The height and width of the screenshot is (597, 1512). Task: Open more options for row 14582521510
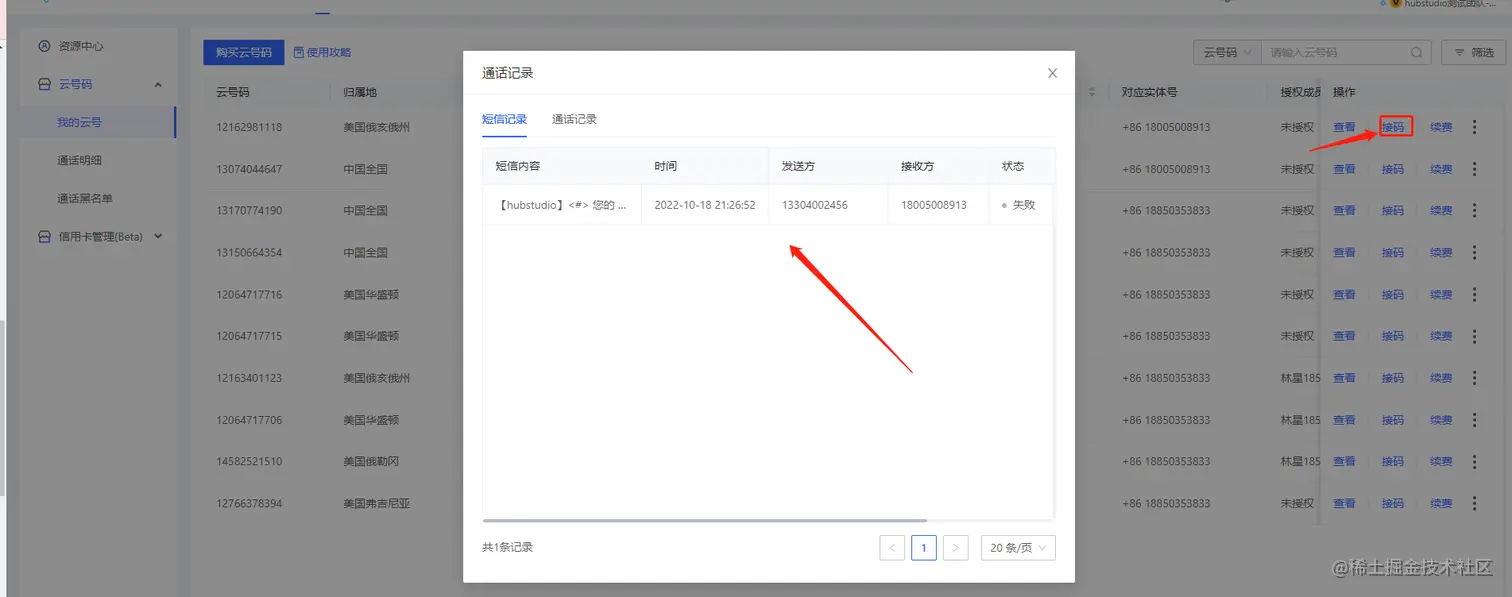click(1474, 462)
